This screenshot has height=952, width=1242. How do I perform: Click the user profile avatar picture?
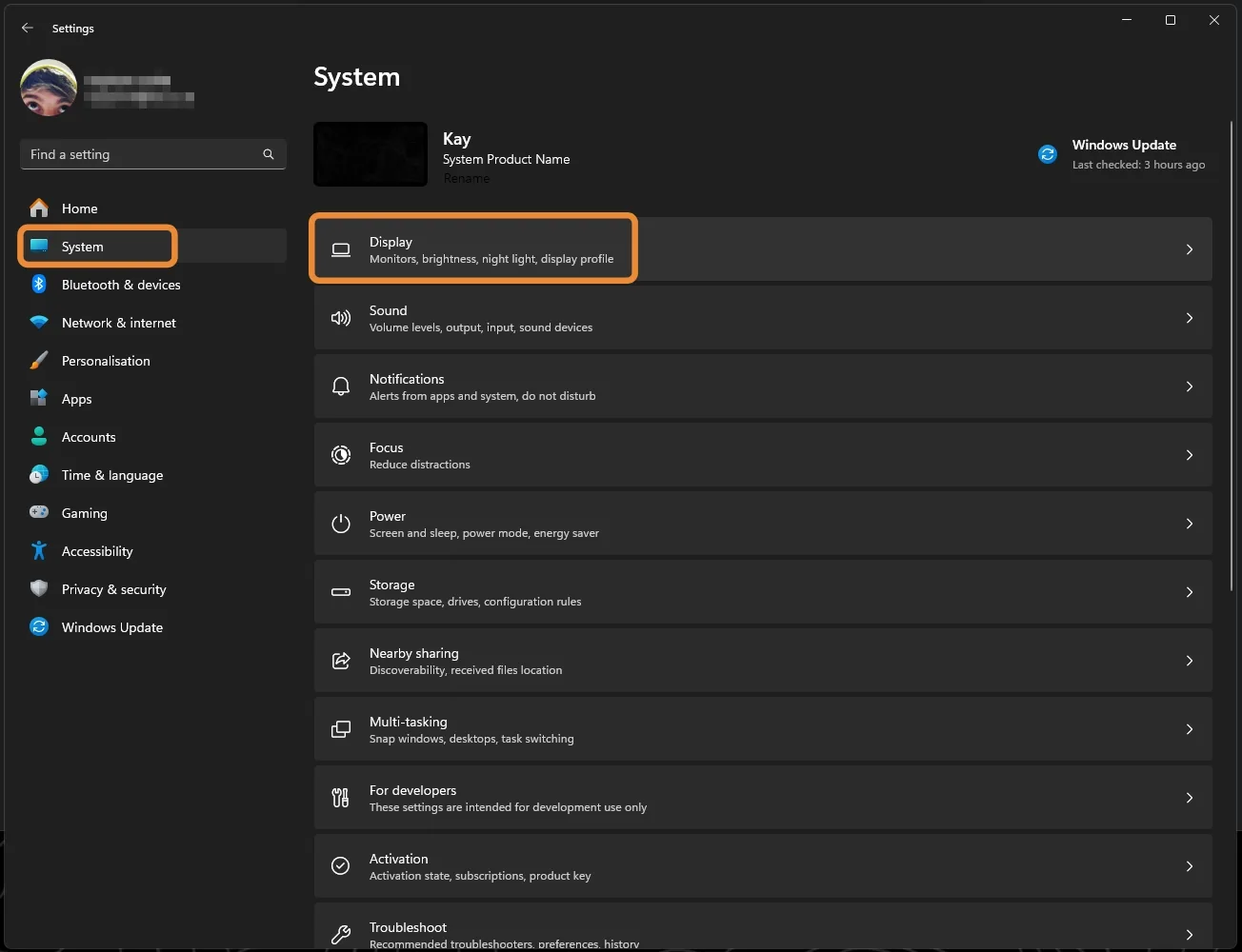click(49, 88)
